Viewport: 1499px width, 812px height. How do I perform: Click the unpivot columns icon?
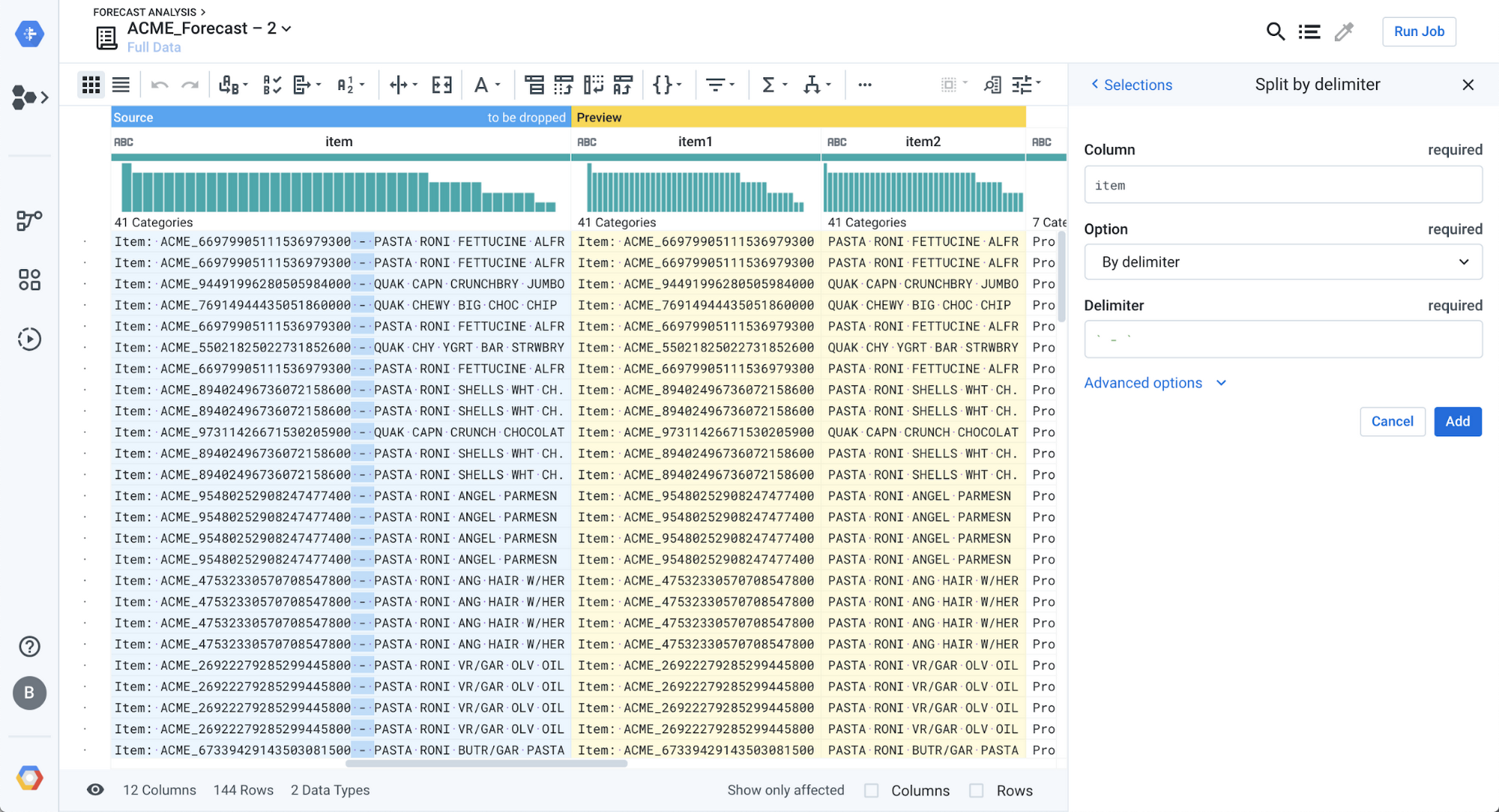coord(594,85)
